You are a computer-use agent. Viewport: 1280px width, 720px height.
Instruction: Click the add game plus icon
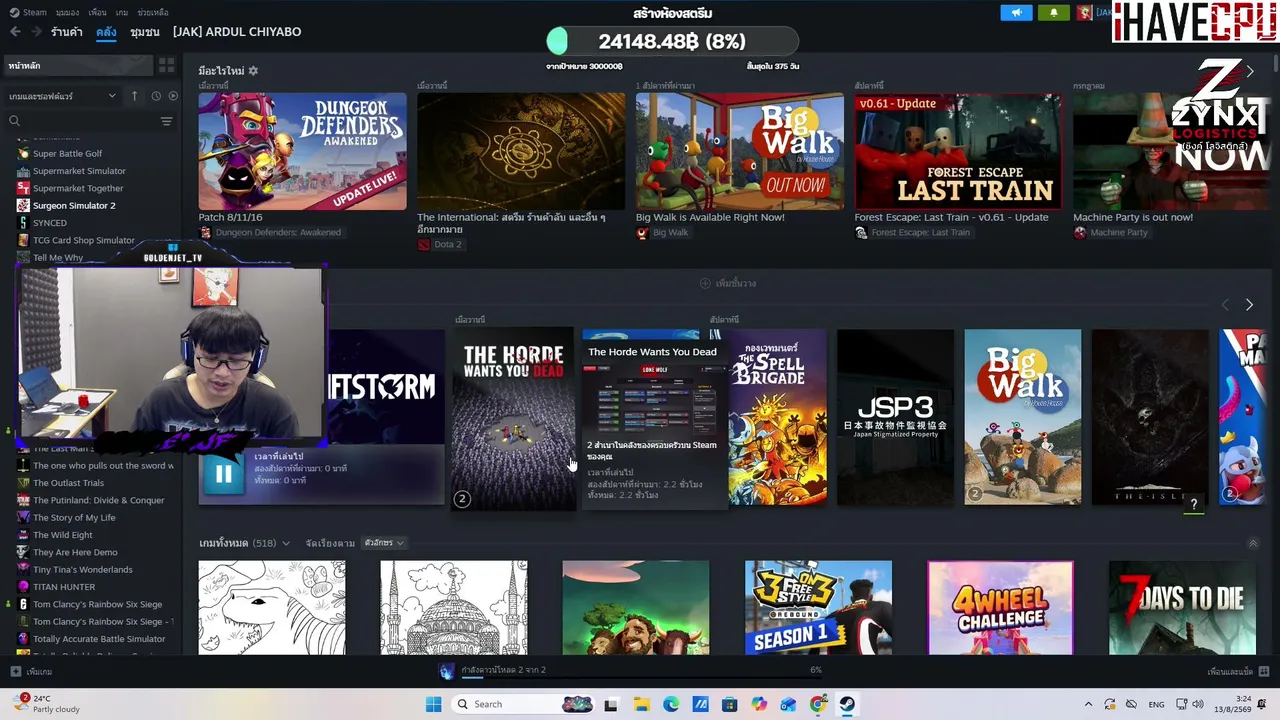[x=15, y=672]
